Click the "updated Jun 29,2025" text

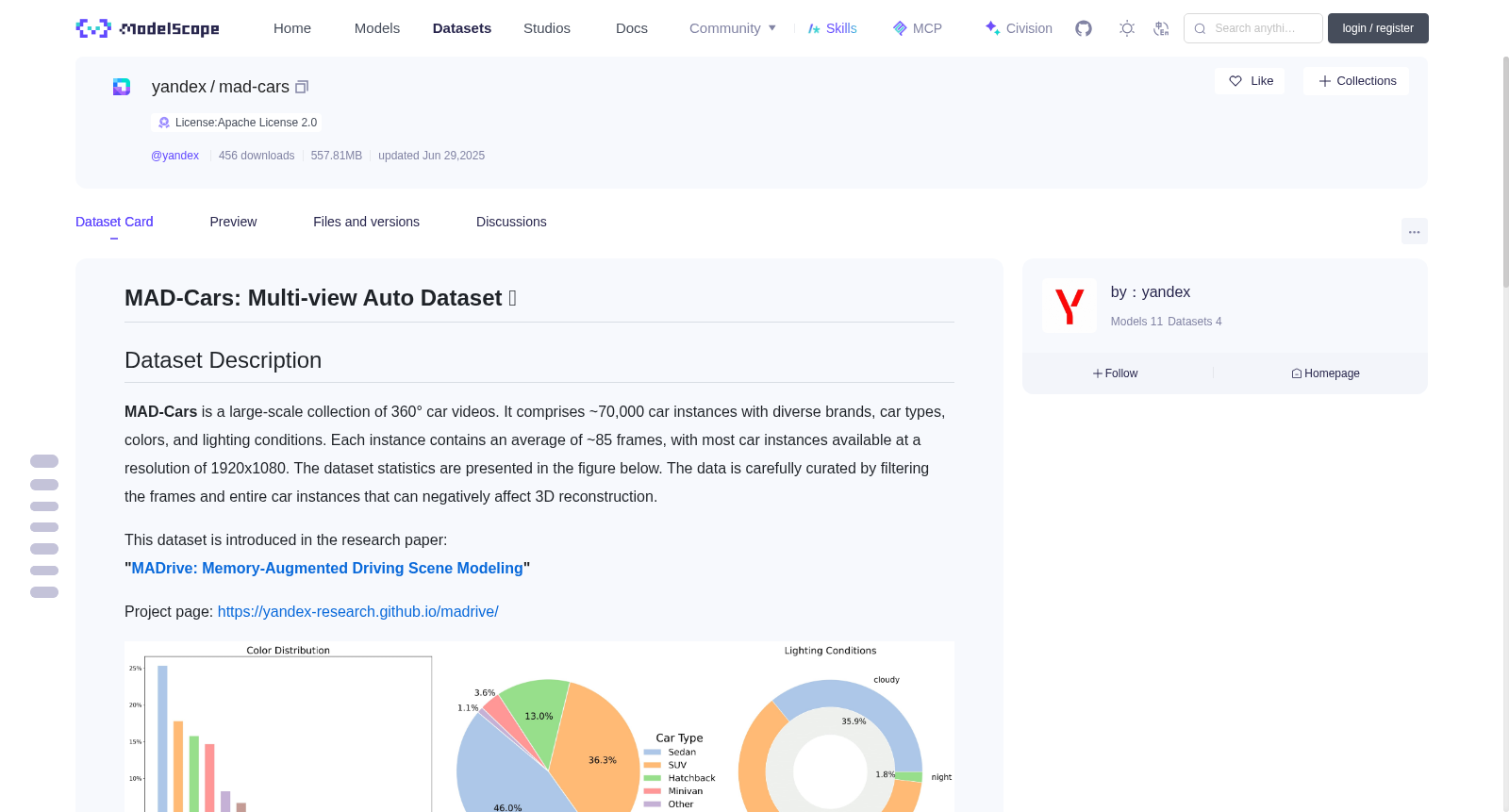(x=432, y=156)
